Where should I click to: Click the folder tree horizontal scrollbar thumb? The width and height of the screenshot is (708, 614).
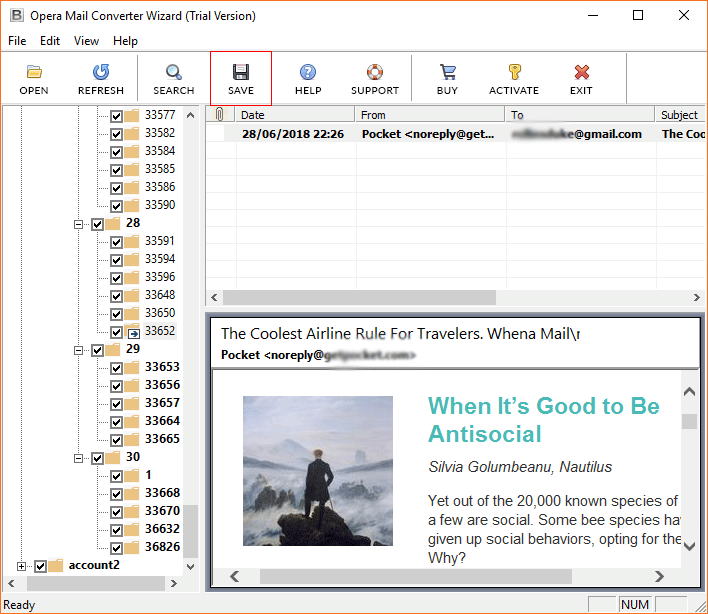[96, 583]
